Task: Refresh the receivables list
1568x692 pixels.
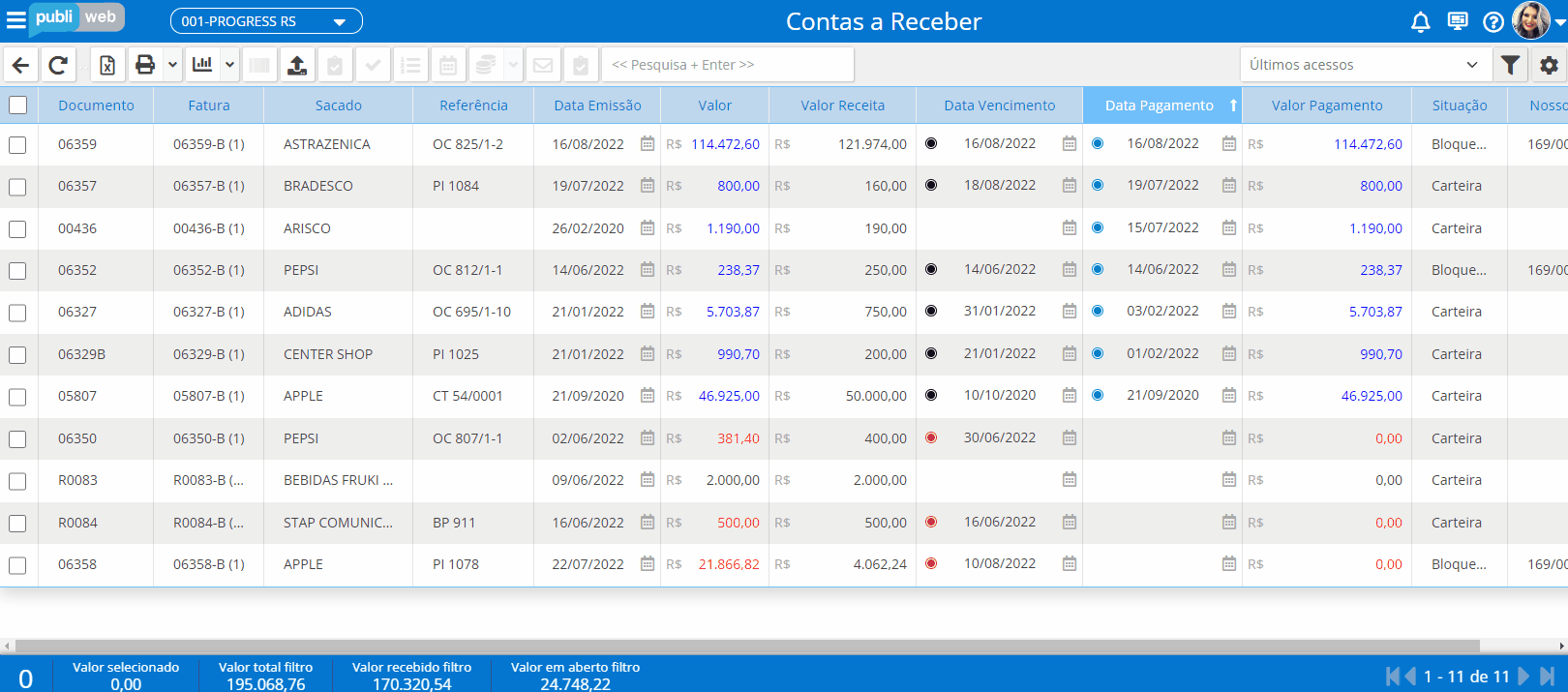Action: click(x=58, y=65)
